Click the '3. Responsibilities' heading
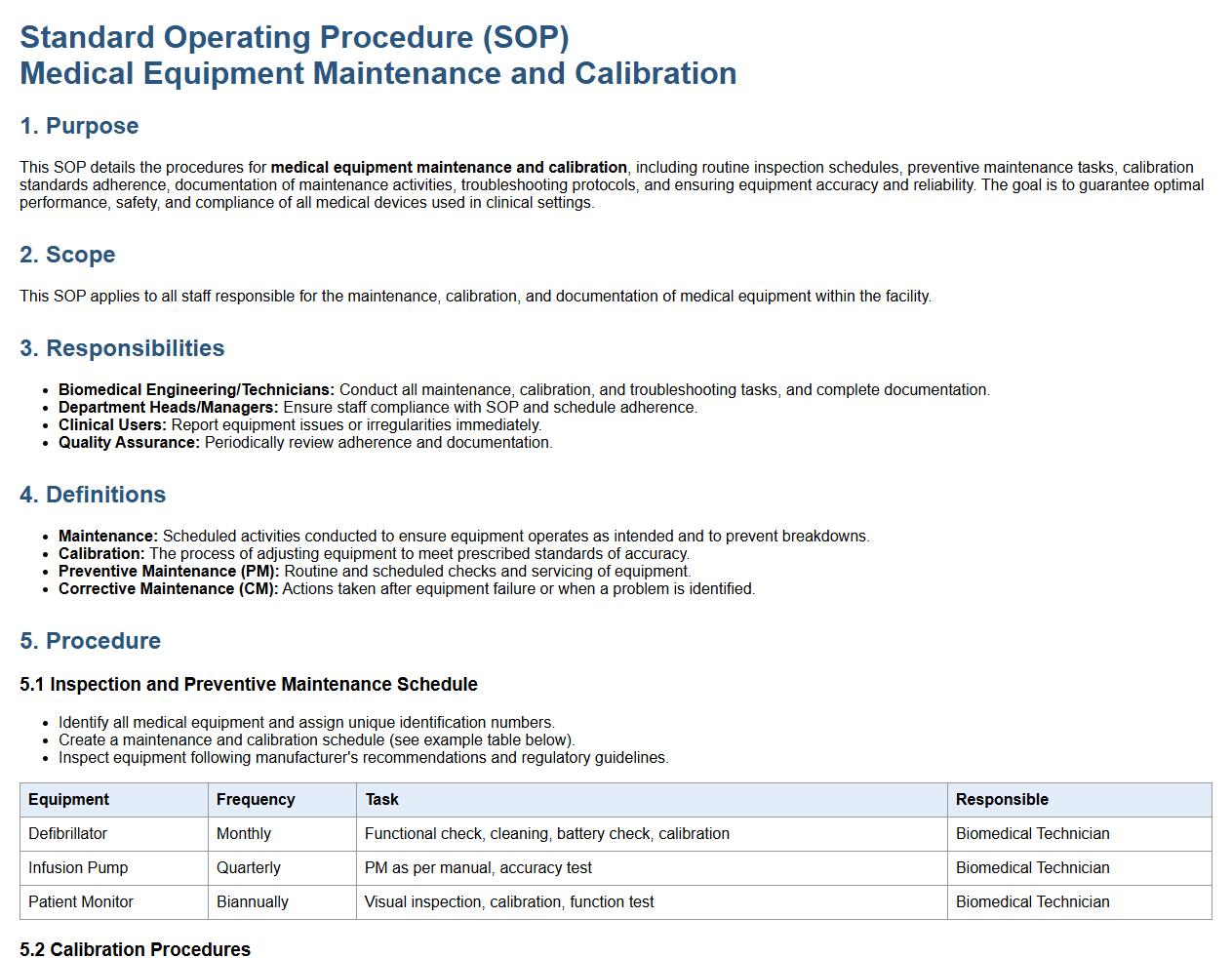This screenshot has height=958, width=1232. (122, 348)
